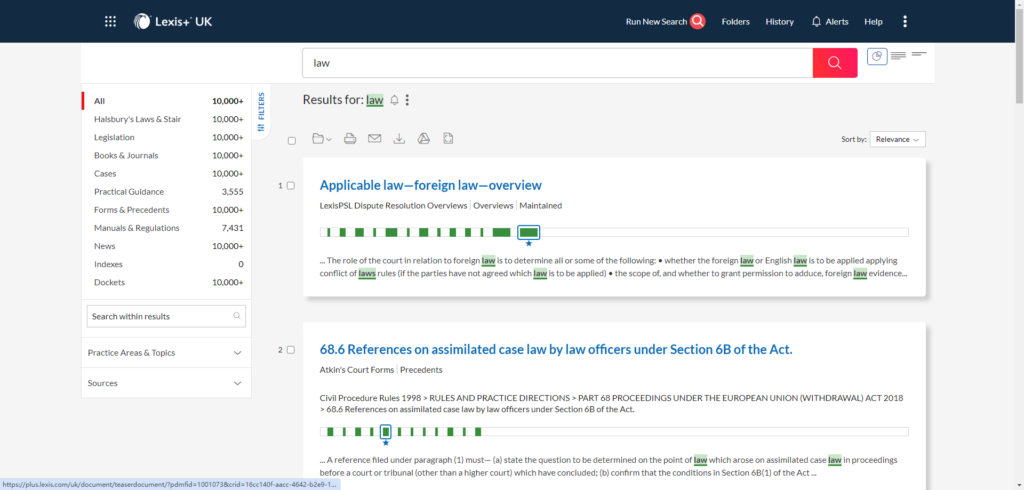Select checkbox for result 2
Image resolution: width=1024 pixels, height=490 pixels.
click(x=291, y=350)
